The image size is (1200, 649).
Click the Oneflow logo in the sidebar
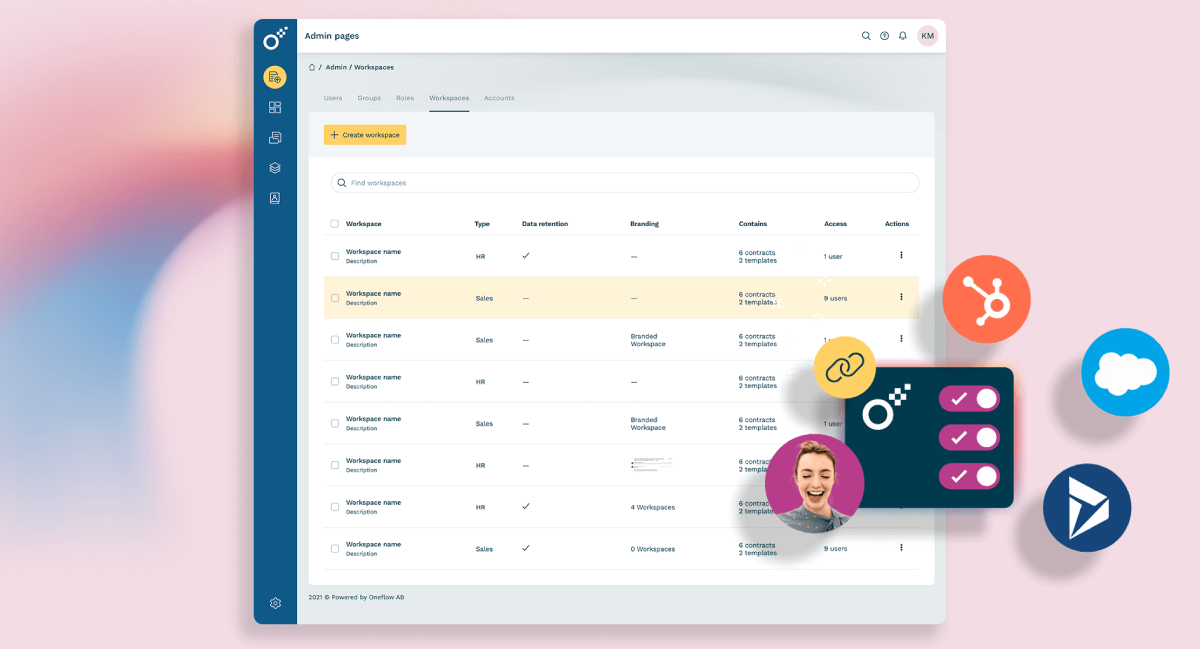pos(275,38)
